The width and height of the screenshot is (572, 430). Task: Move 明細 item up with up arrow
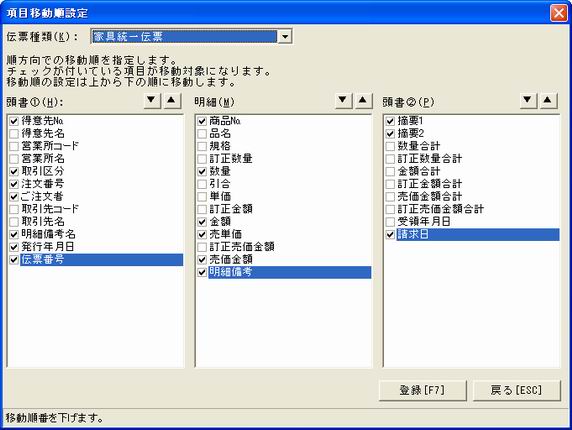tap(363, 100)
